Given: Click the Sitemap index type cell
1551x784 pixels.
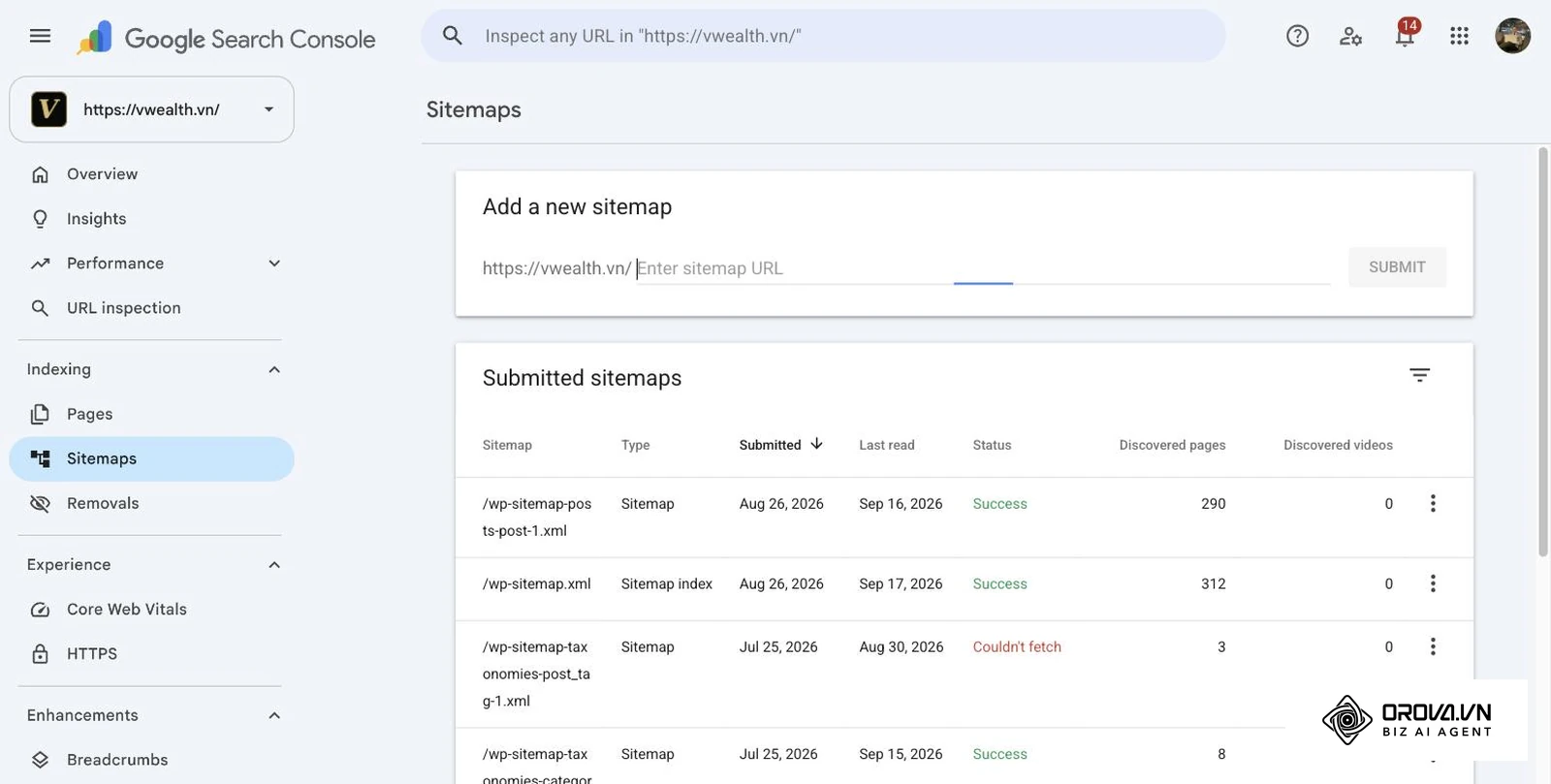Looking at the screenshot, I should (667, 583).
